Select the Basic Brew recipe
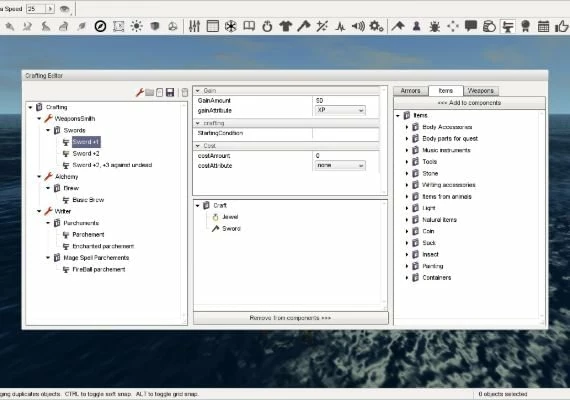 88,200
